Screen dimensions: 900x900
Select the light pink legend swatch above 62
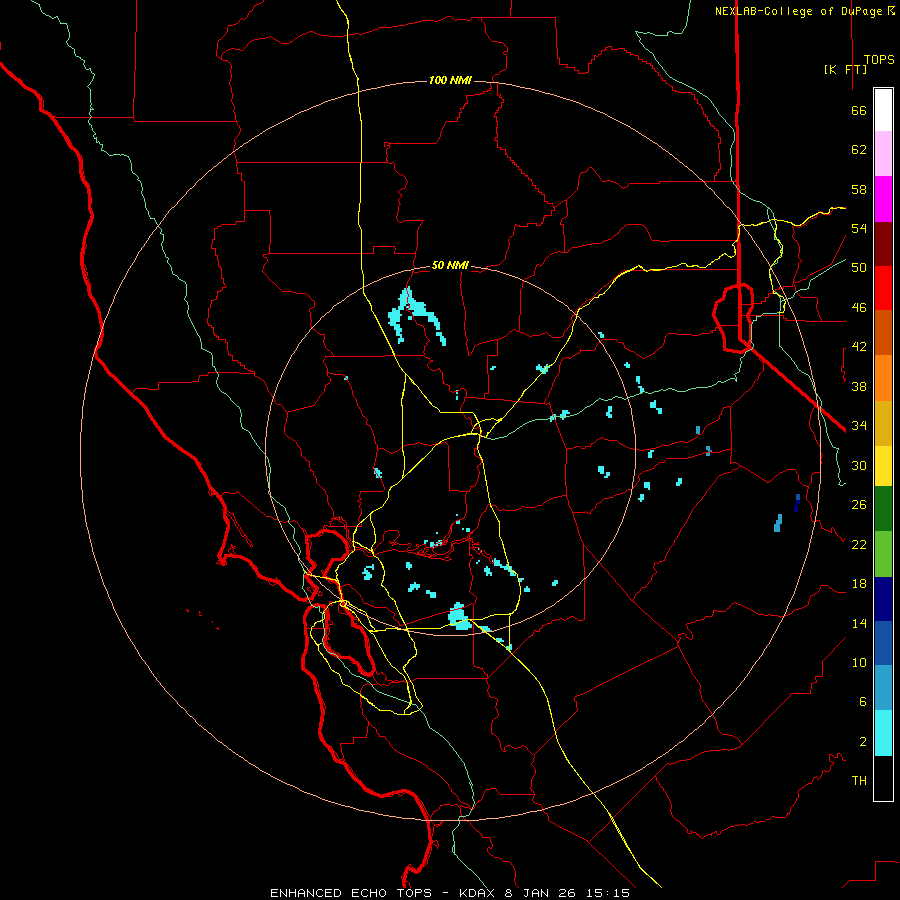coord(883,154)
